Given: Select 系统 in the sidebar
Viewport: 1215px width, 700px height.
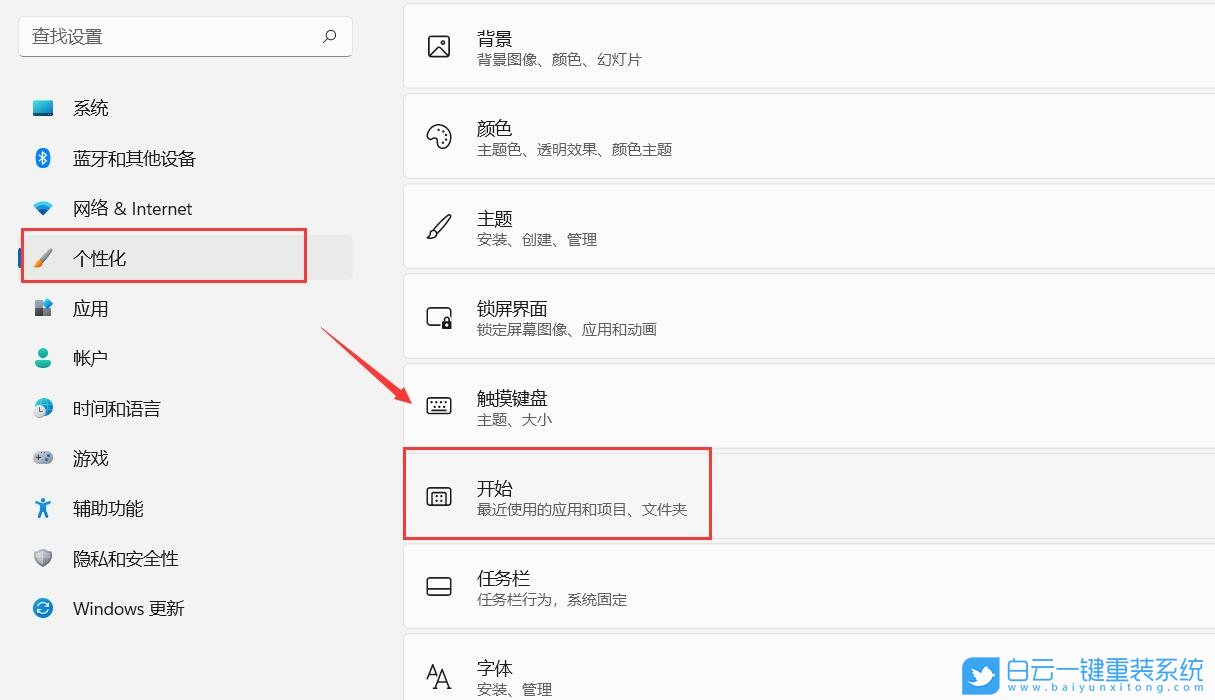Looking at the screenshot, I should [x=90, y=108].
